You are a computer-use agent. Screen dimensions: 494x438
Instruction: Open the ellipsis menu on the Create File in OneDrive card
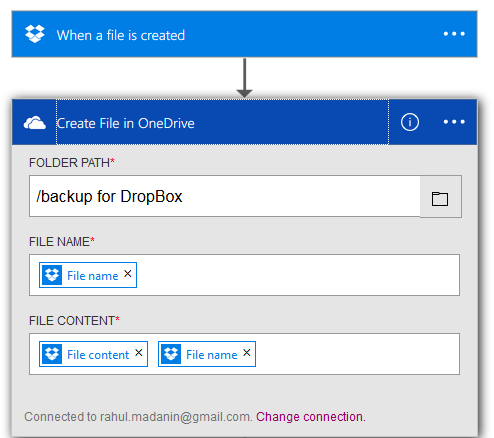pyautogui.click(x=454, y=122)
